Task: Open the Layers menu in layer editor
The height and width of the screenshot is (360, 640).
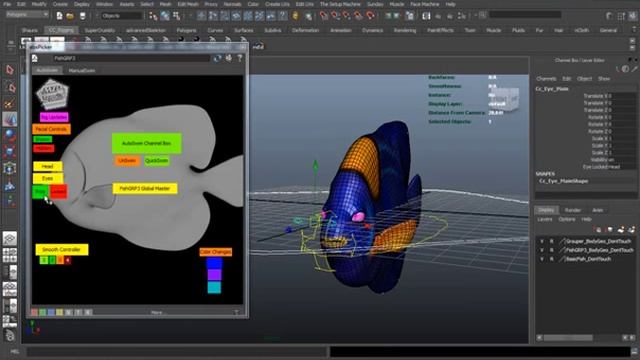Action: (544, 219)
